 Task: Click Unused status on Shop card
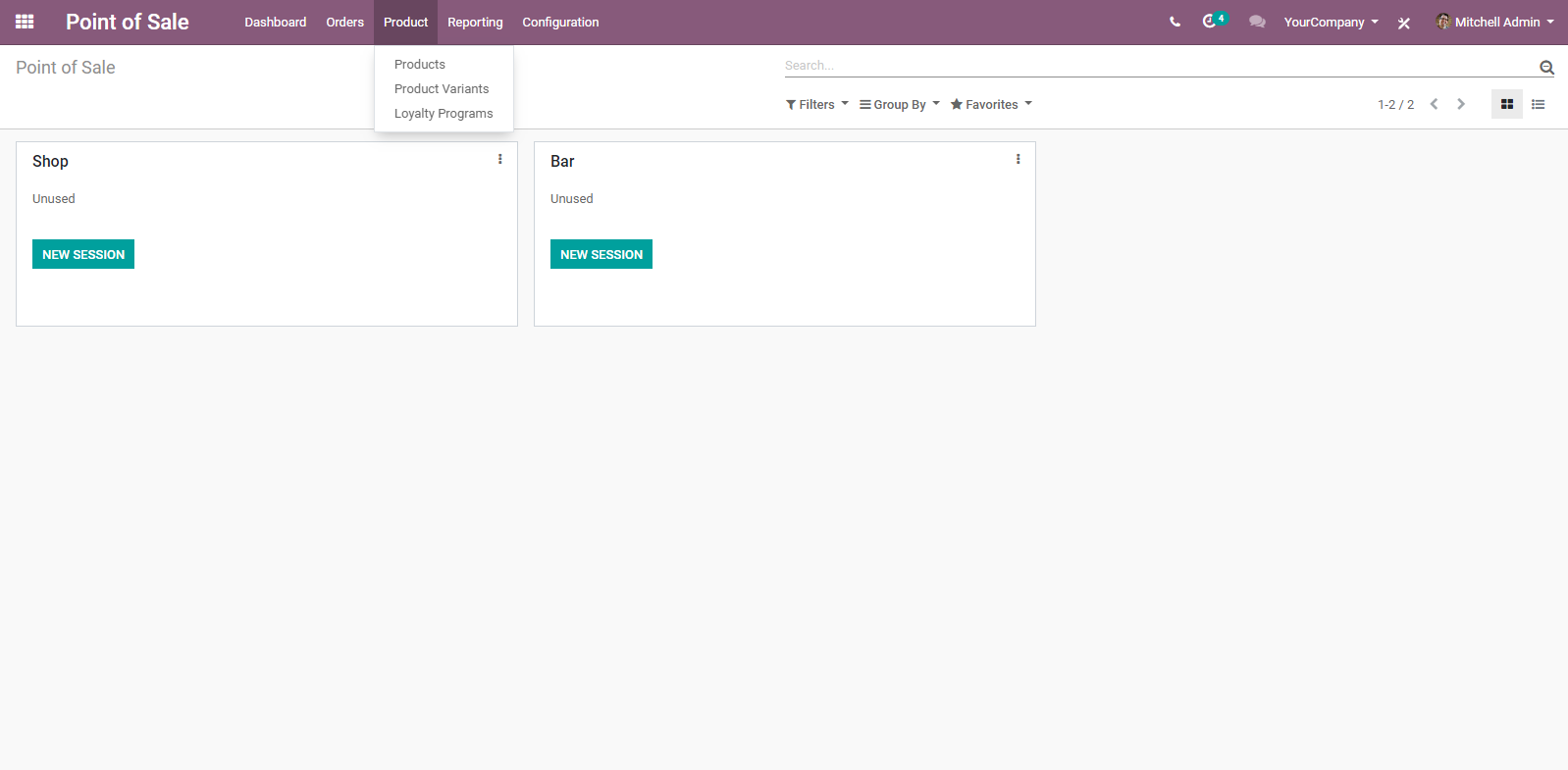coord(54,198)
